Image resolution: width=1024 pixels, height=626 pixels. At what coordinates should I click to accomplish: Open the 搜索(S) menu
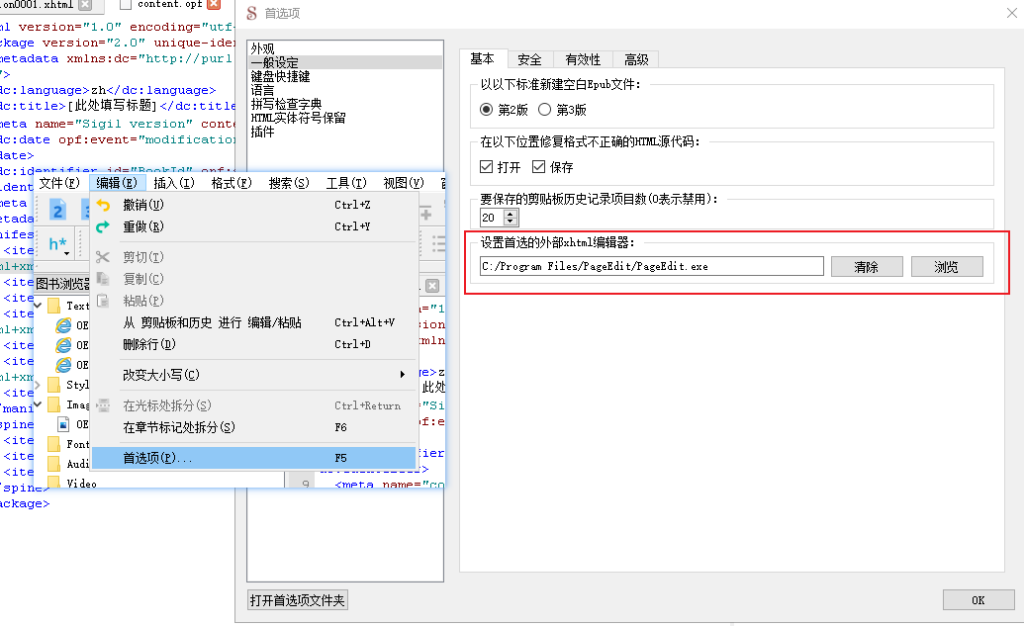289,183
